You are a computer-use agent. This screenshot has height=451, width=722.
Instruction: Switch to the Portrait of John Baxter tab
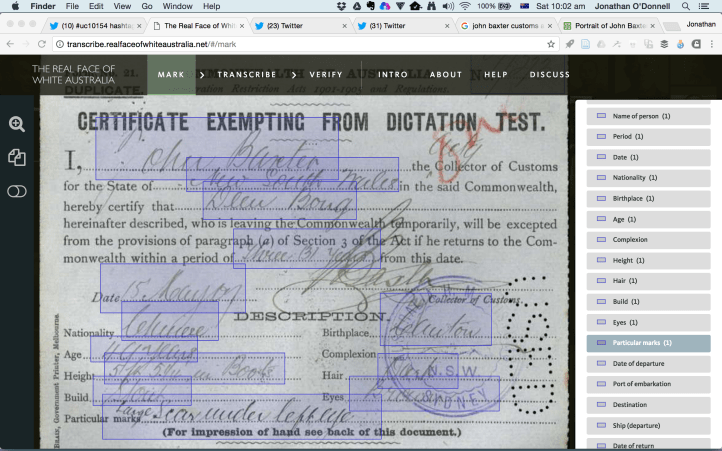coord(609,26)
